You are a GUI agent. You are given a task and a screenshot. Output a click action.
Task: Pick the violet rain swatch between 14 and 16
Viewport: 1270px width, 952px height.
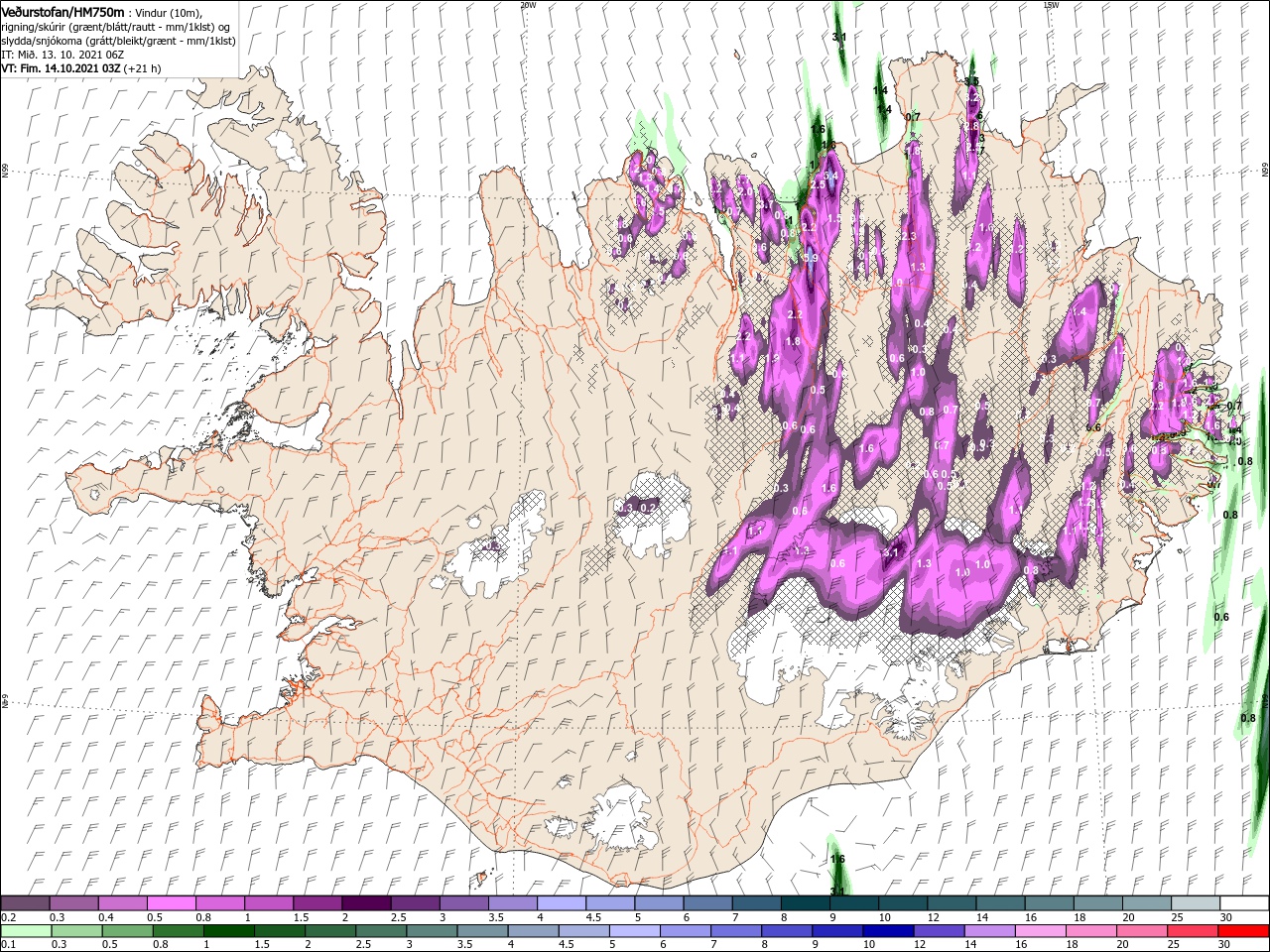(987, 931)
